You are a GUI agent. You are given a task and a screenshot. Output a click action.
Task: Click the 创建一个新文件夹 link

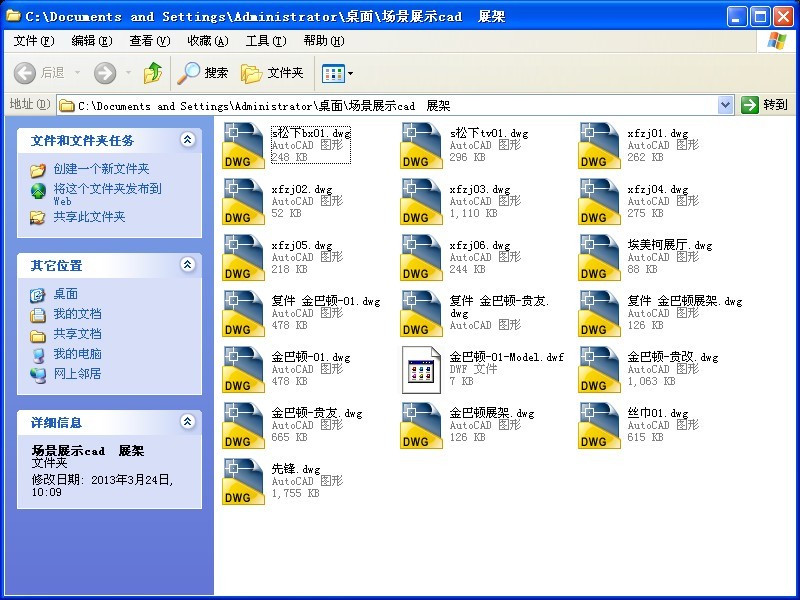pos(101,169)
